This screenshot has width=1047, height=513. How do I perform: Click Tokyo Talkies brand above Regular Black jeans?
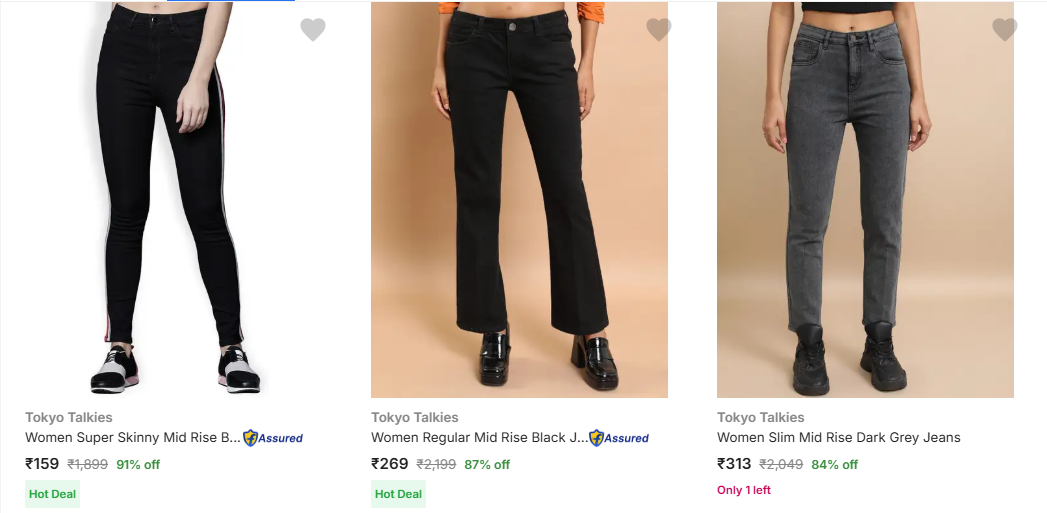[x=415, y=417]
